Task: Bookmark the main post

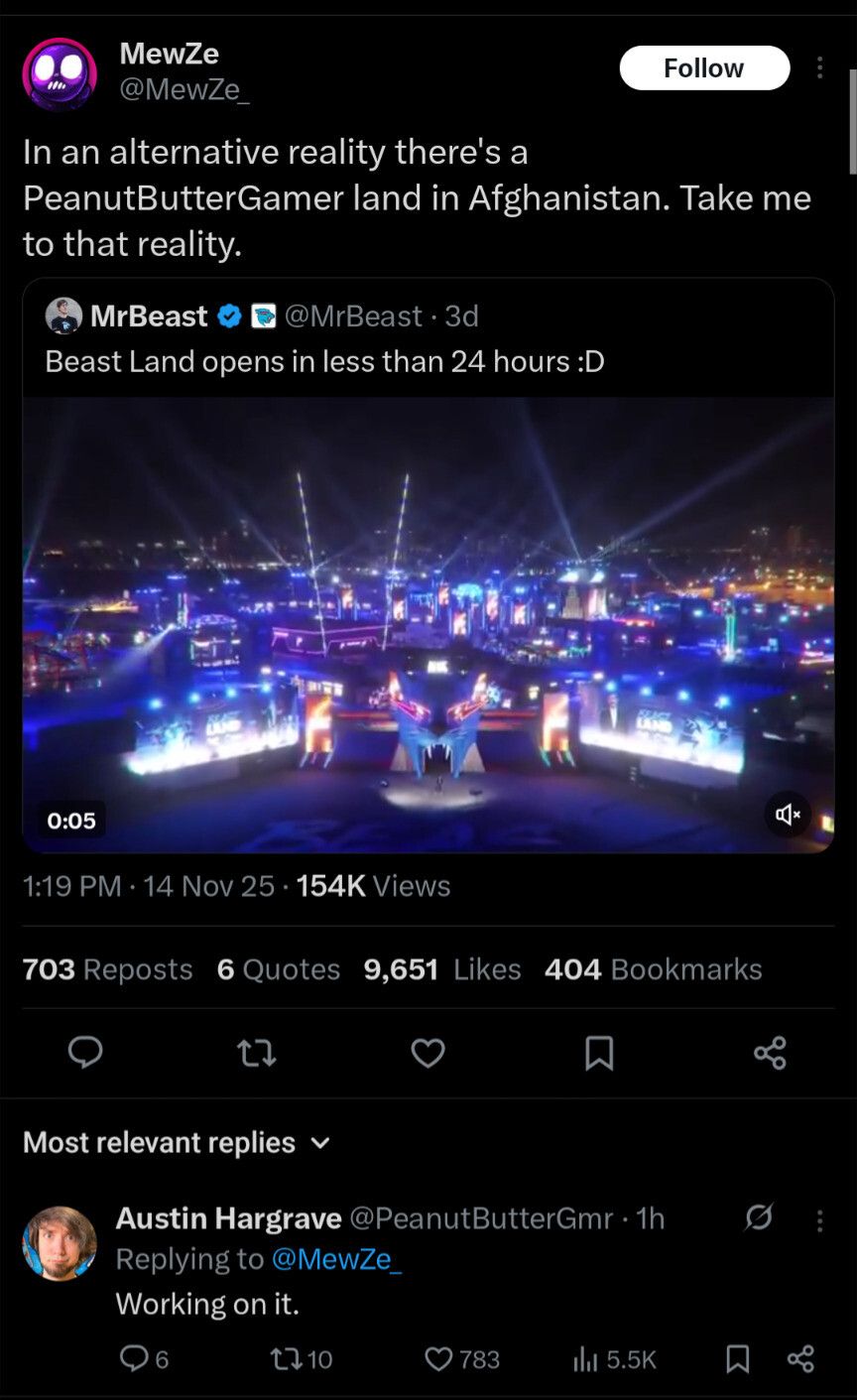Action: (599, 1052)
